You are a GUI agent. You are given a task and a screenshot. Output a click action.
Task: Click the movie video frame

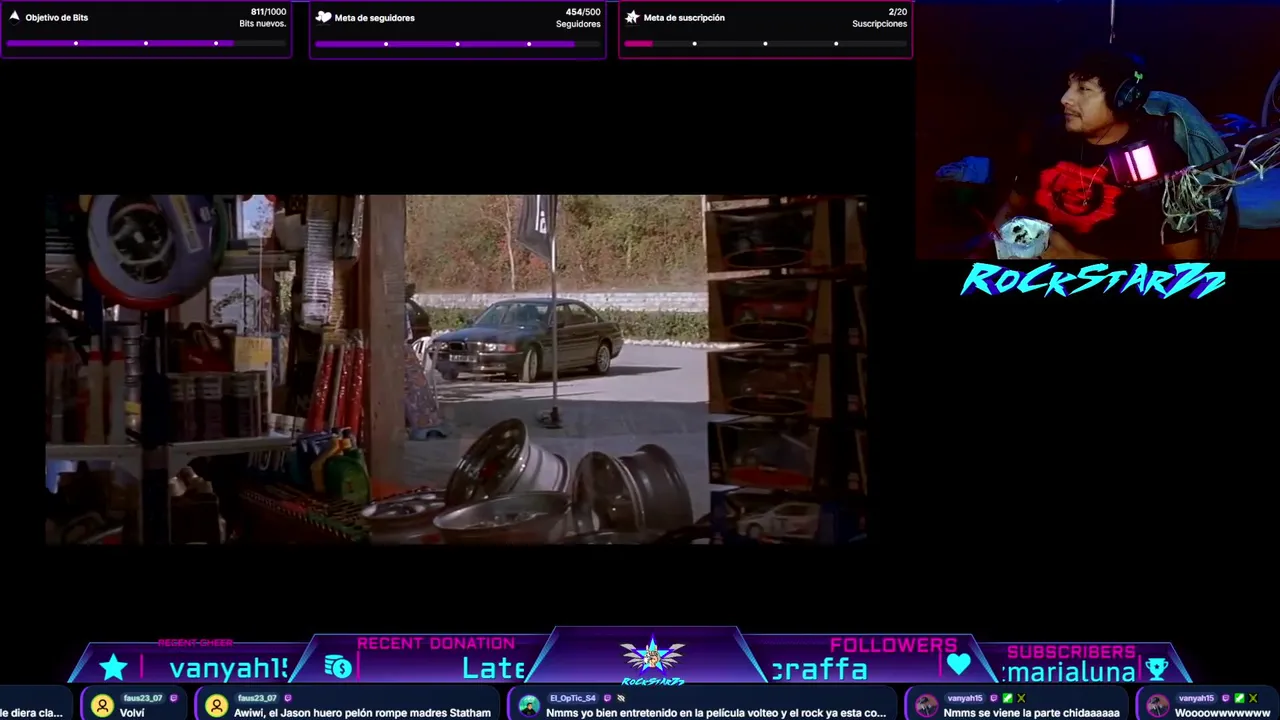point(455,369)
